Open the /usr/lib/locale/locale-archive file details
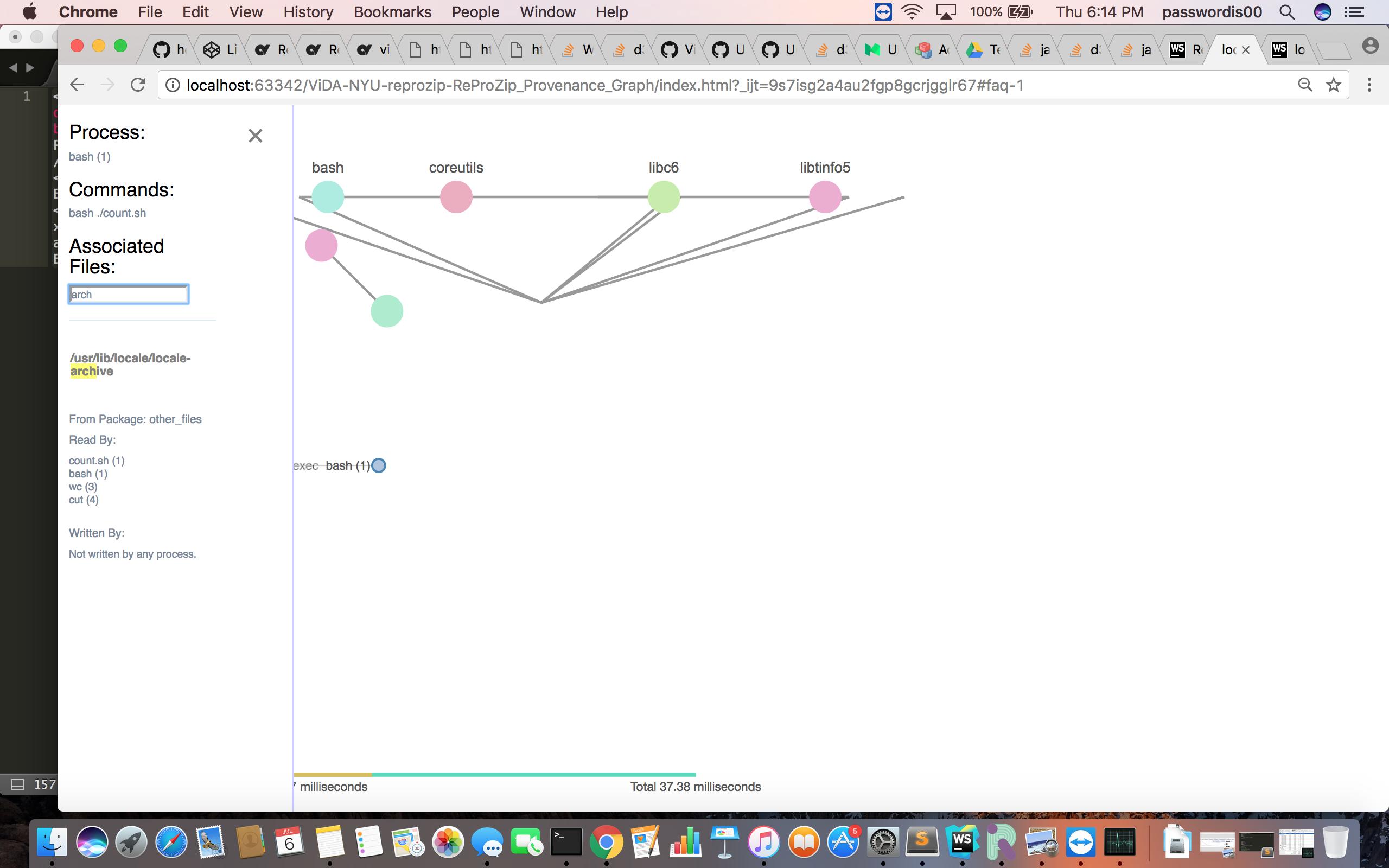1389x868 pixels. [129, 365]
